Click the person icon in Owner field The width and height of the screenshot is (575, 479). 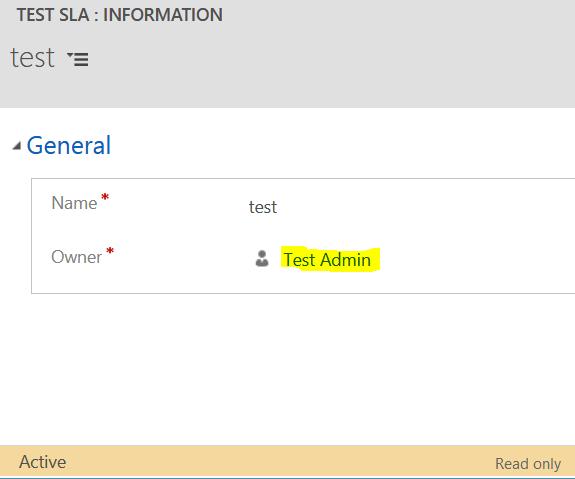[x=262, y=259]
